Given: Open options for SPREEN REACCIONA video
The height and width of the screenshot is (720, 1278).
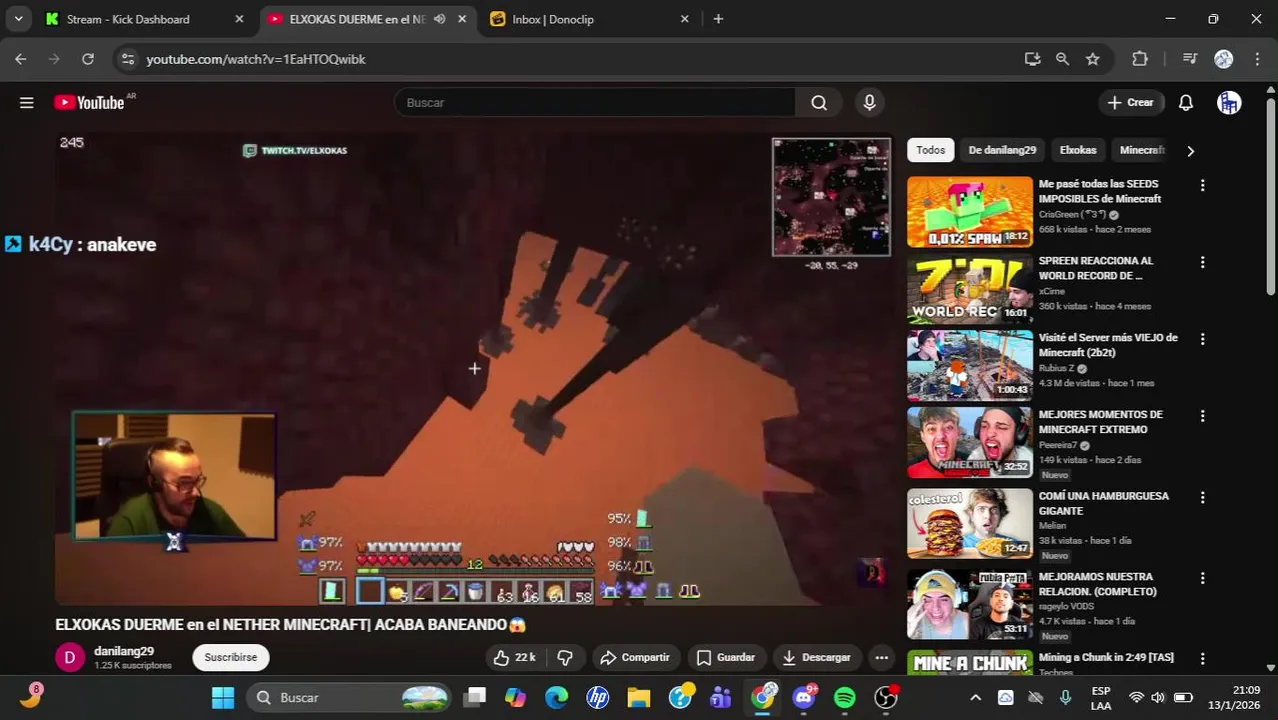Looking at the screenshot, I should click(x=1202, y=262).
